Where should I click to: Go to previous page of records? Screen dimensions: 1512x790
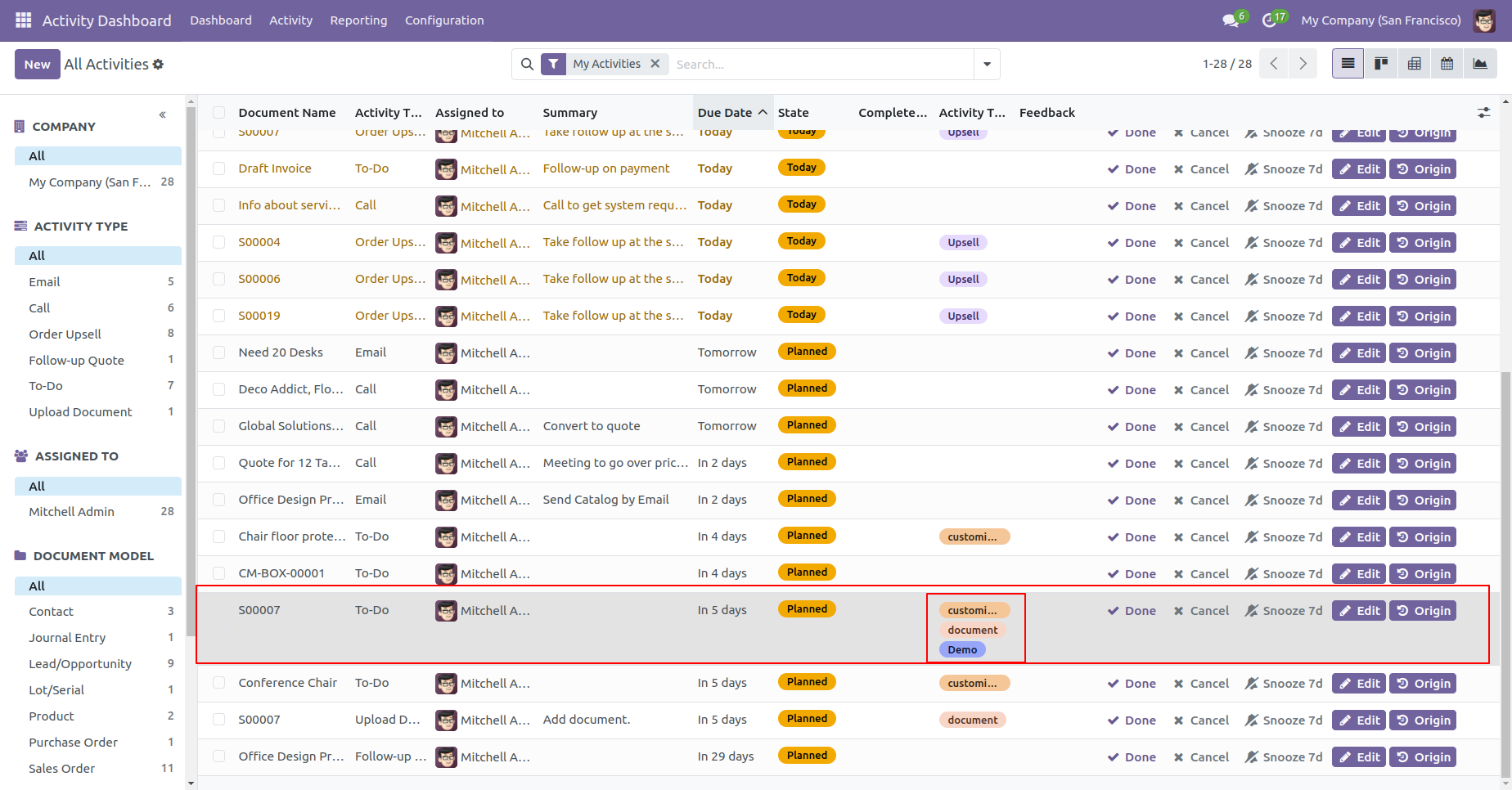click(x=1274, y=64)
